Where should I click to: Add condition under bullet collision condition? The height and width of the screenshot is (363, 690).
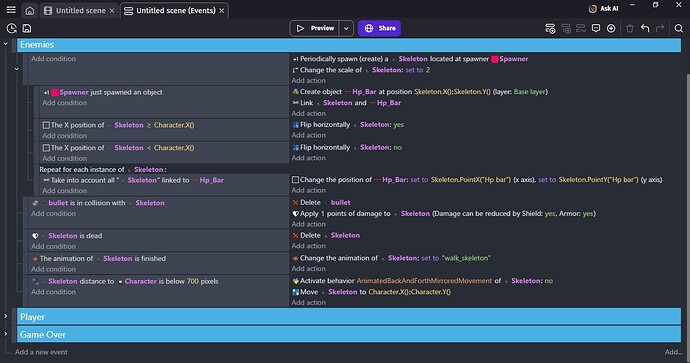pos(53,213)
